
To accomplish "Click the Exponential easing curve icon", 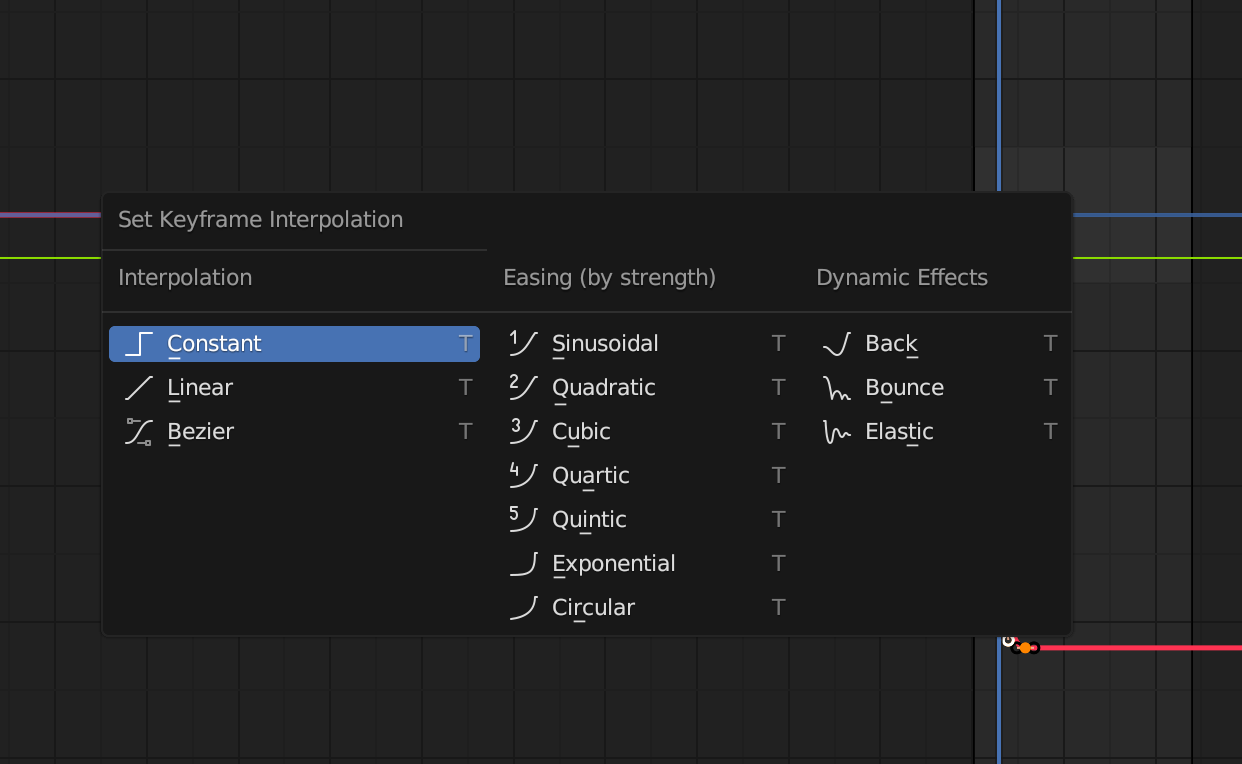I will tap(524, 564).
